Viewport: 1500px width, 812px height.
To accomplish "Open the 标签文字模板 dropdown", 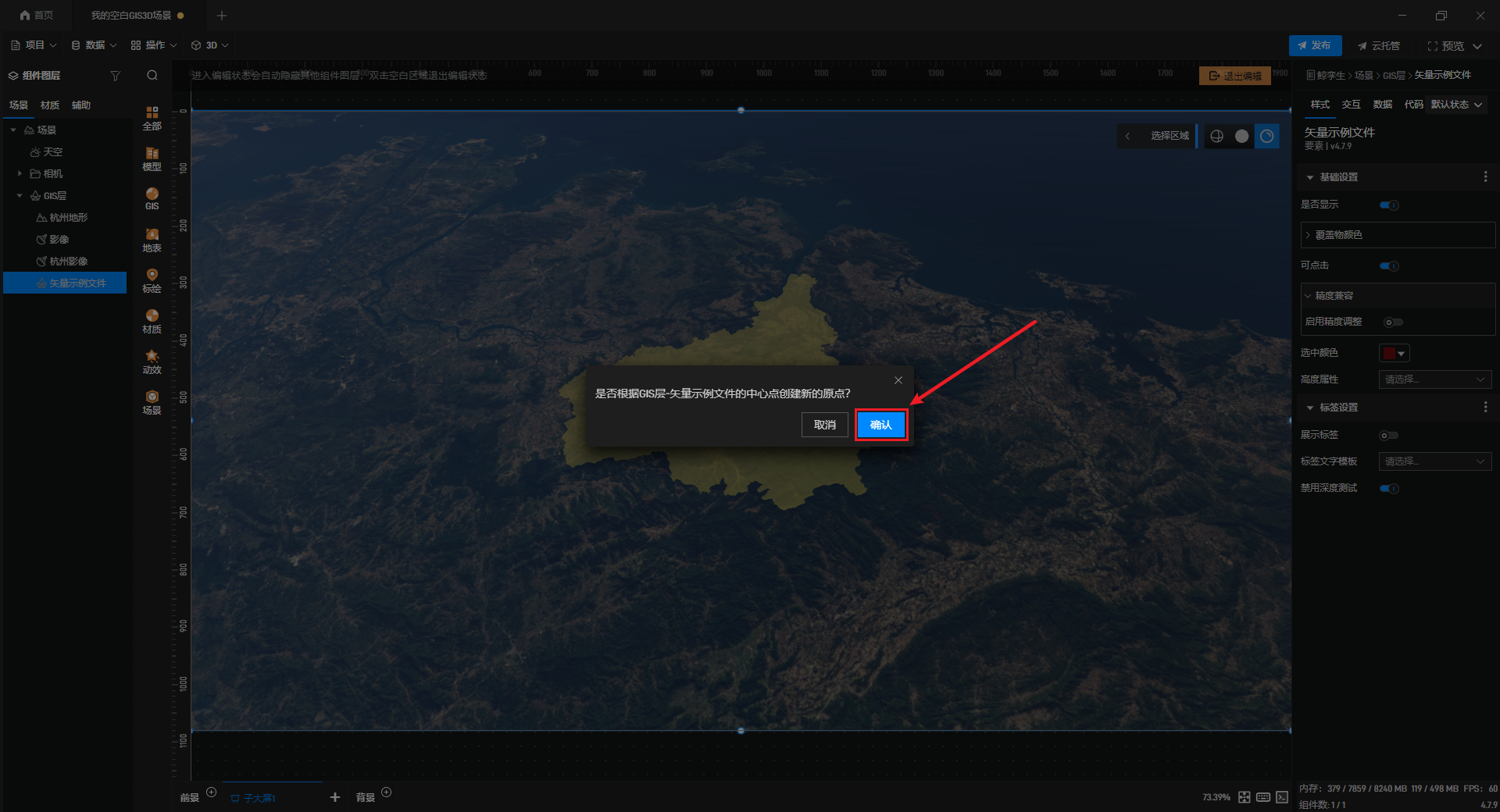I will [x=1435, y=461].
